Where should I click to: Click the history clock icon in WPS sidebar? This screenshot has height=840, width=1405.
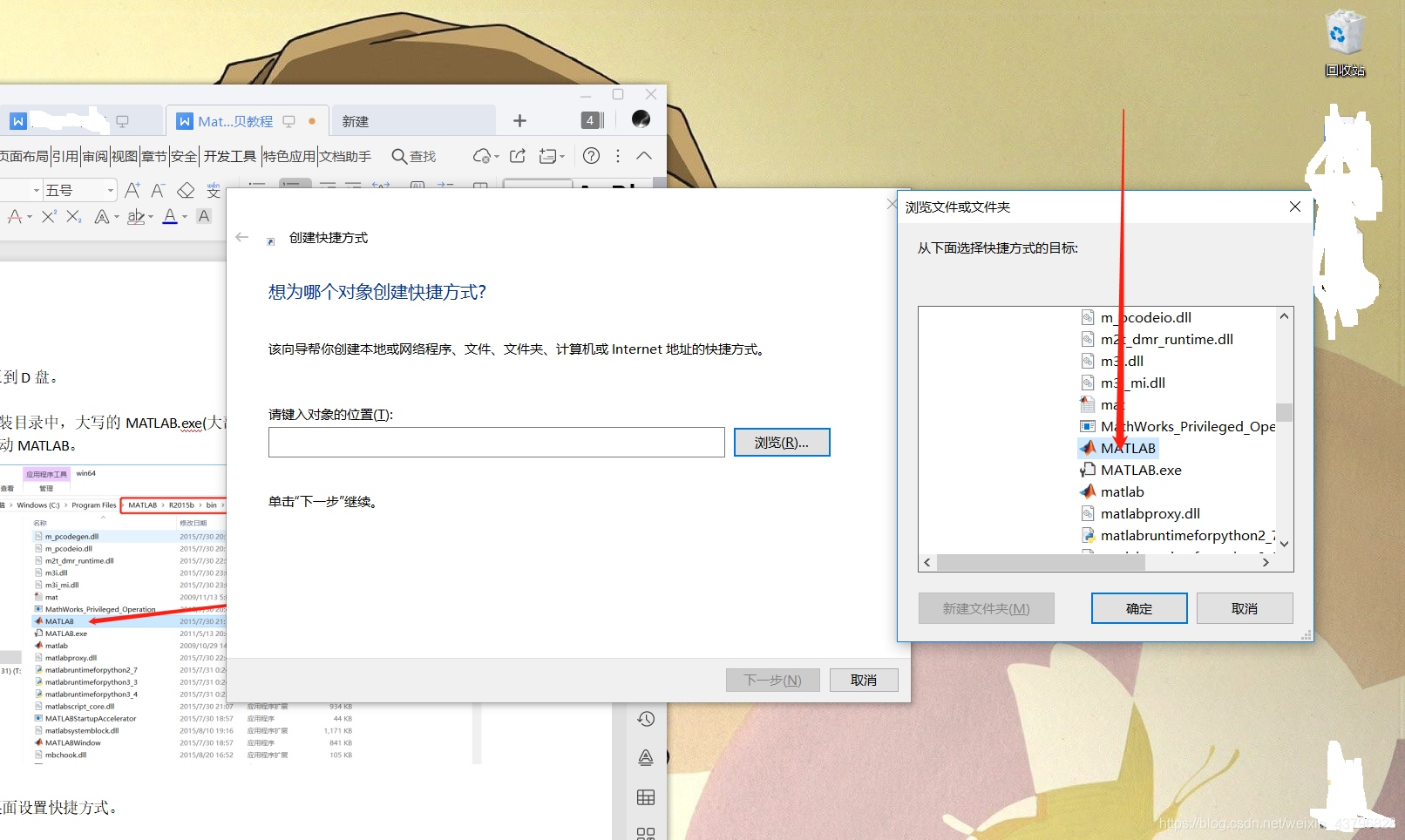[x=646, y=719]
